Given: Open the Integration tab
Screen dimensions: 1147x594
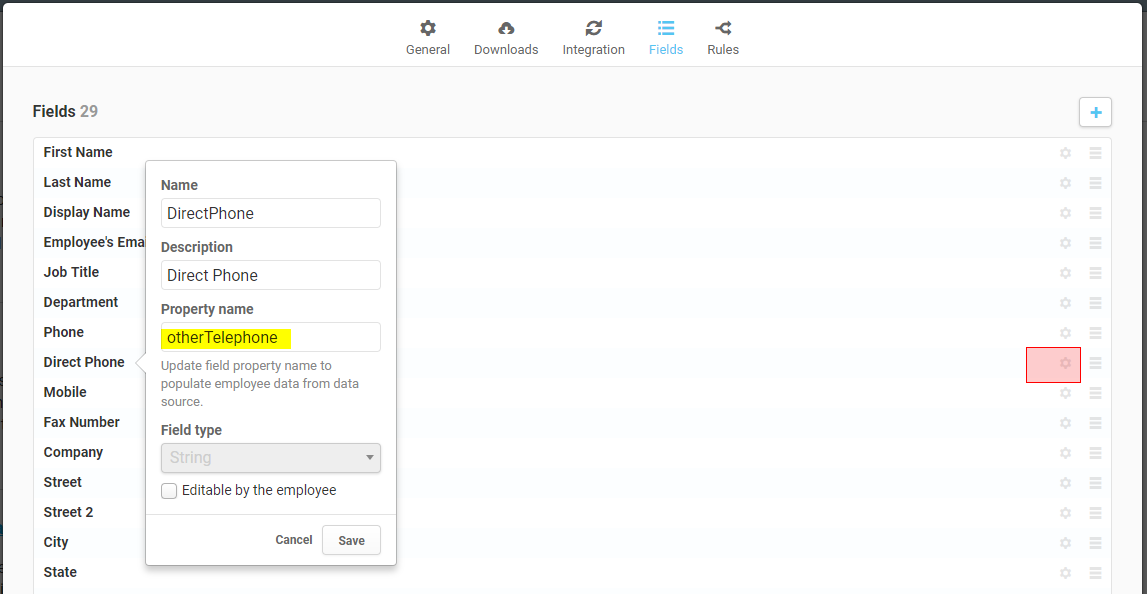Looking at the screenshot, I should [593, 39].
